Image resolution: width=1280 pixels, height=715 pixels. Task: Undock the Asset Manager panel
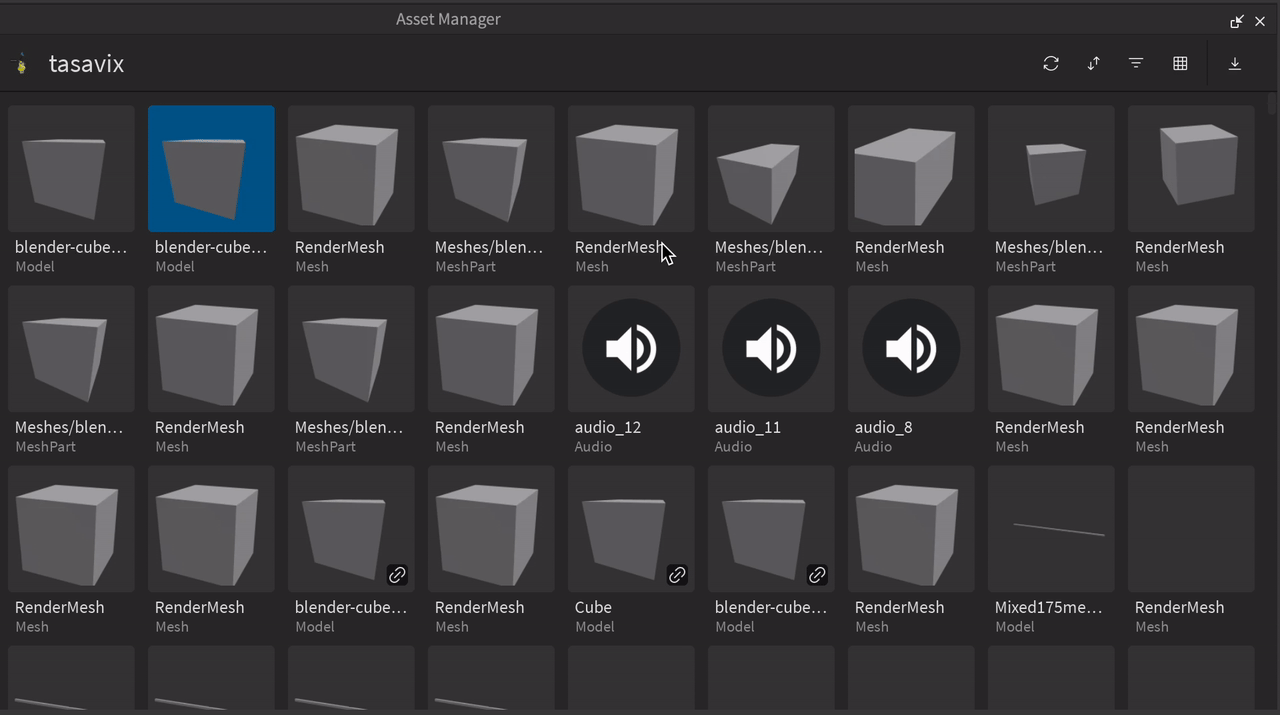point(1237,21)
